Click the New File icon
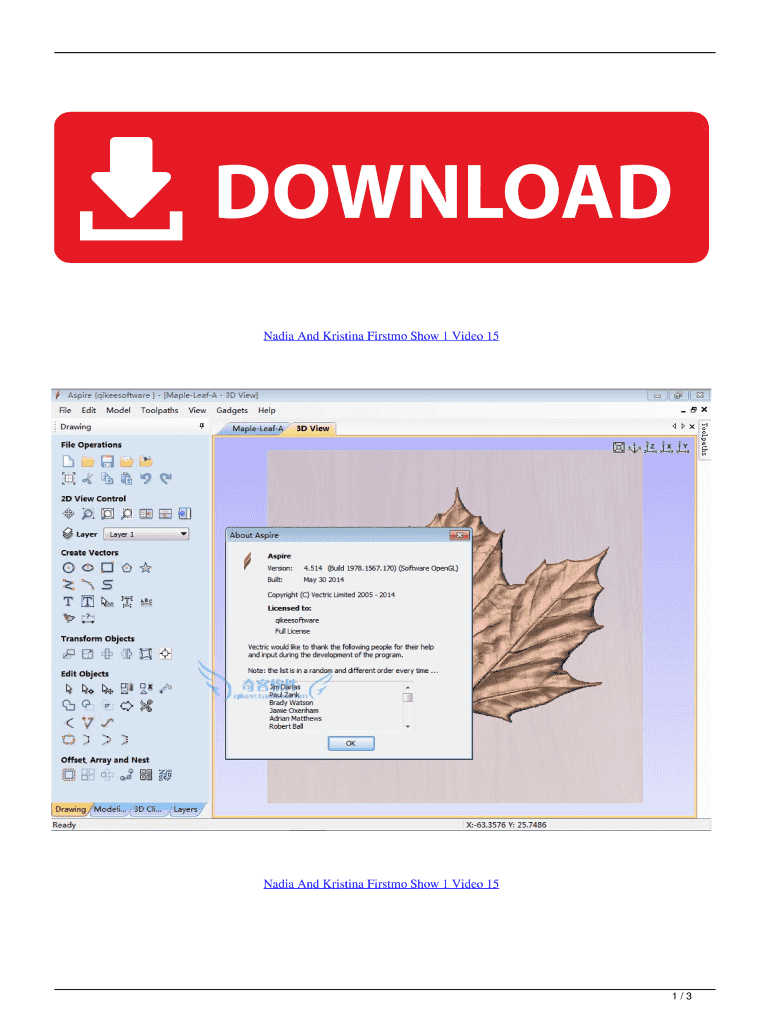The height and width of the screenshot is (1024, 770). pyautogui.click(x=68, y=461)
